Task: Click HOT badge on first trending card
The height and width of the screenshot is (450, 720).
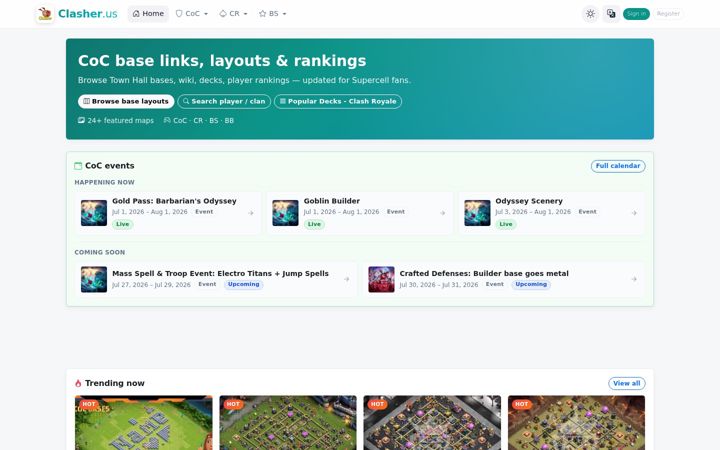Action: tap(89, 404)
